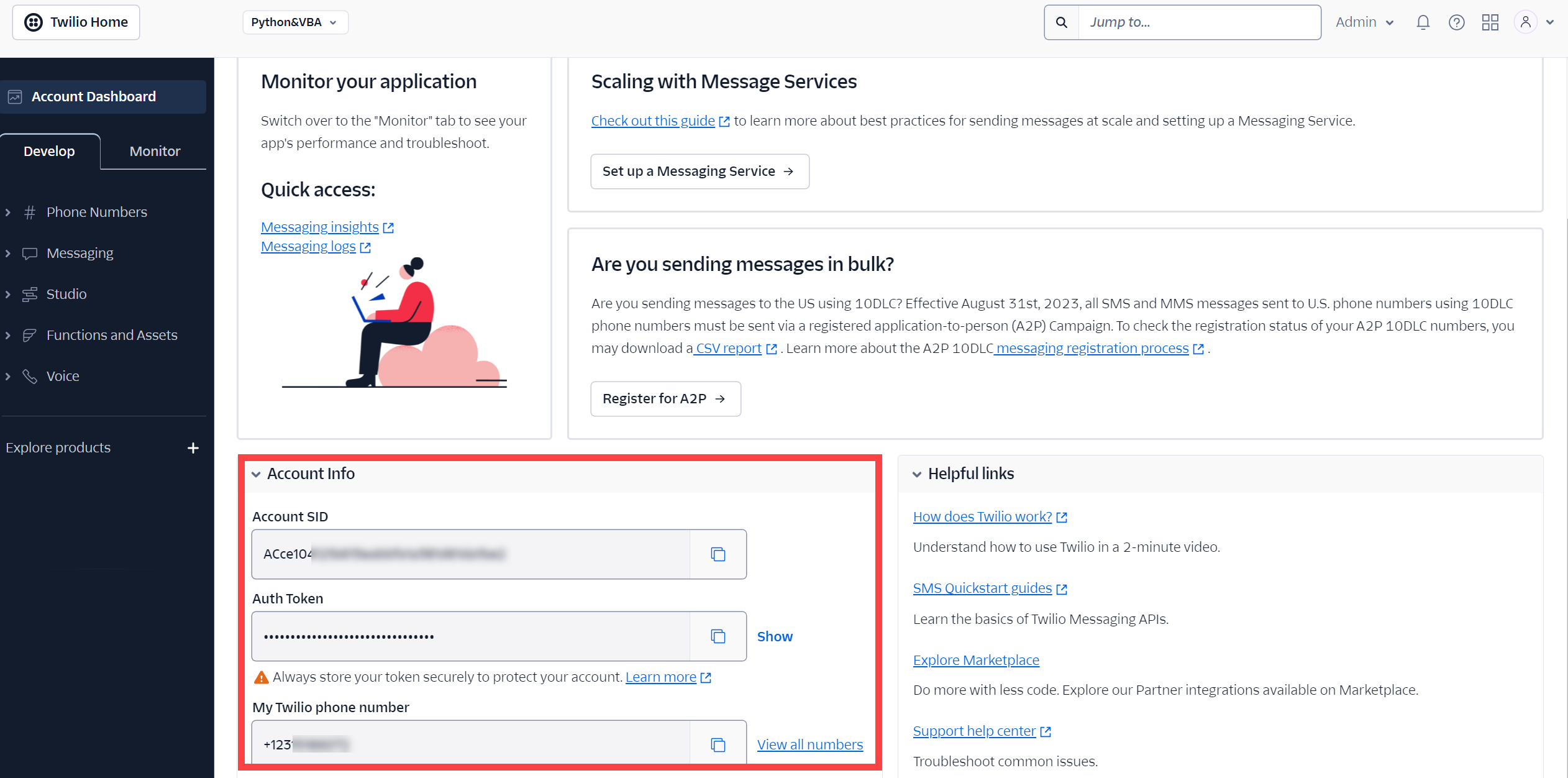Screen dimensions: 1568x778
Task: Copy my Twilio phone number
Action: 718,744
